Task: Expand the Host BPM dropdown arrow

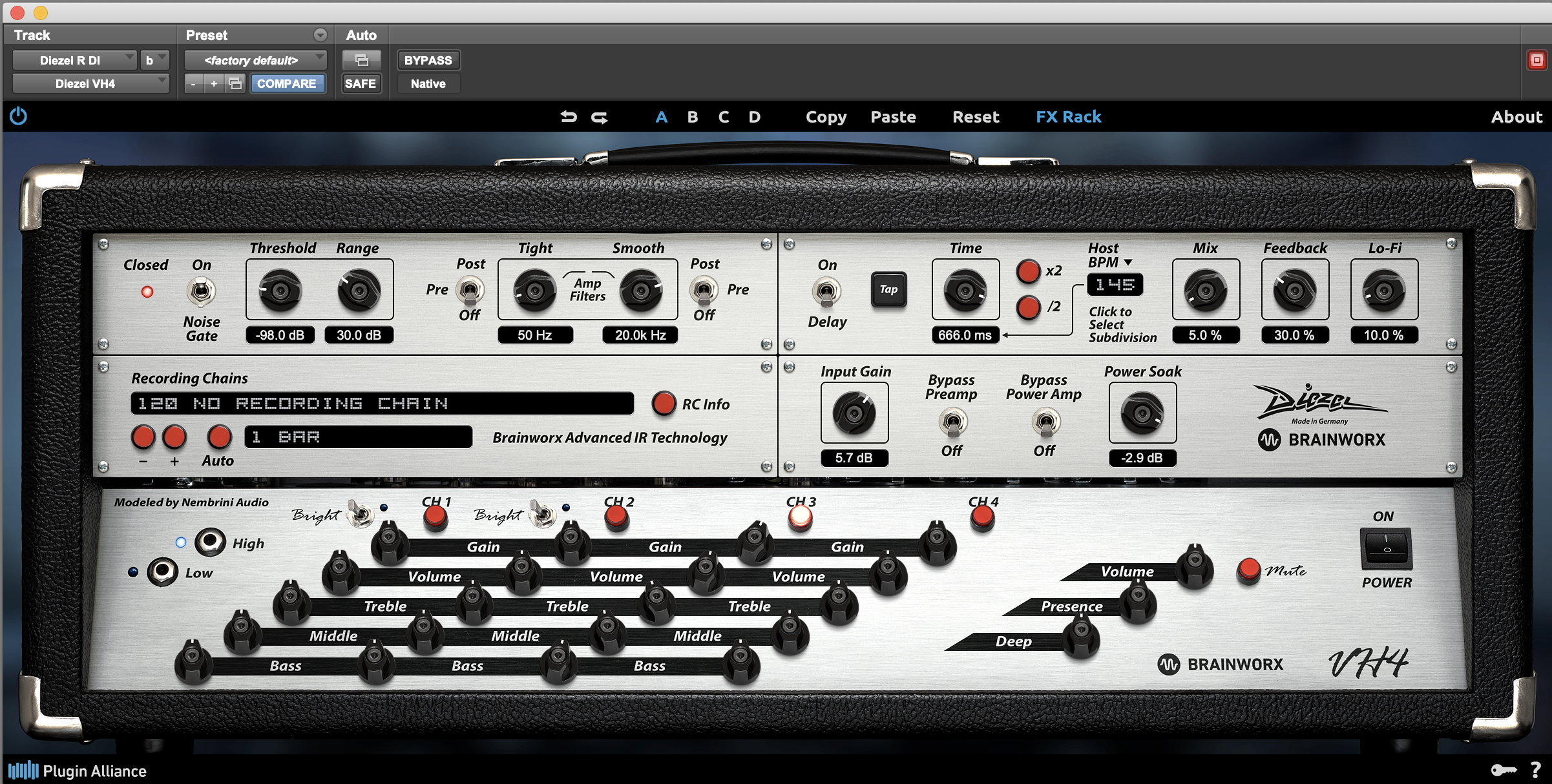Action: pos(1128,262)
